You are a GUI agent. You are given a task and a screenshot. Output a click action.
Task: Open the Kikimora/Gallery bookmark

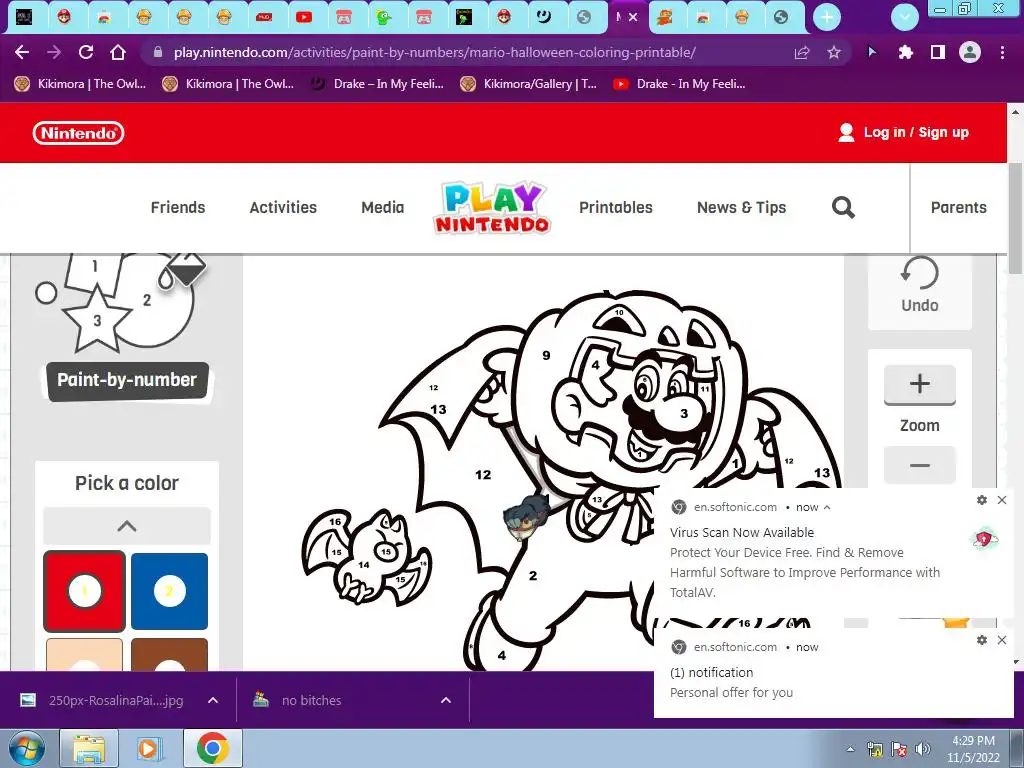pyautogui.click(x=528, y=84)
